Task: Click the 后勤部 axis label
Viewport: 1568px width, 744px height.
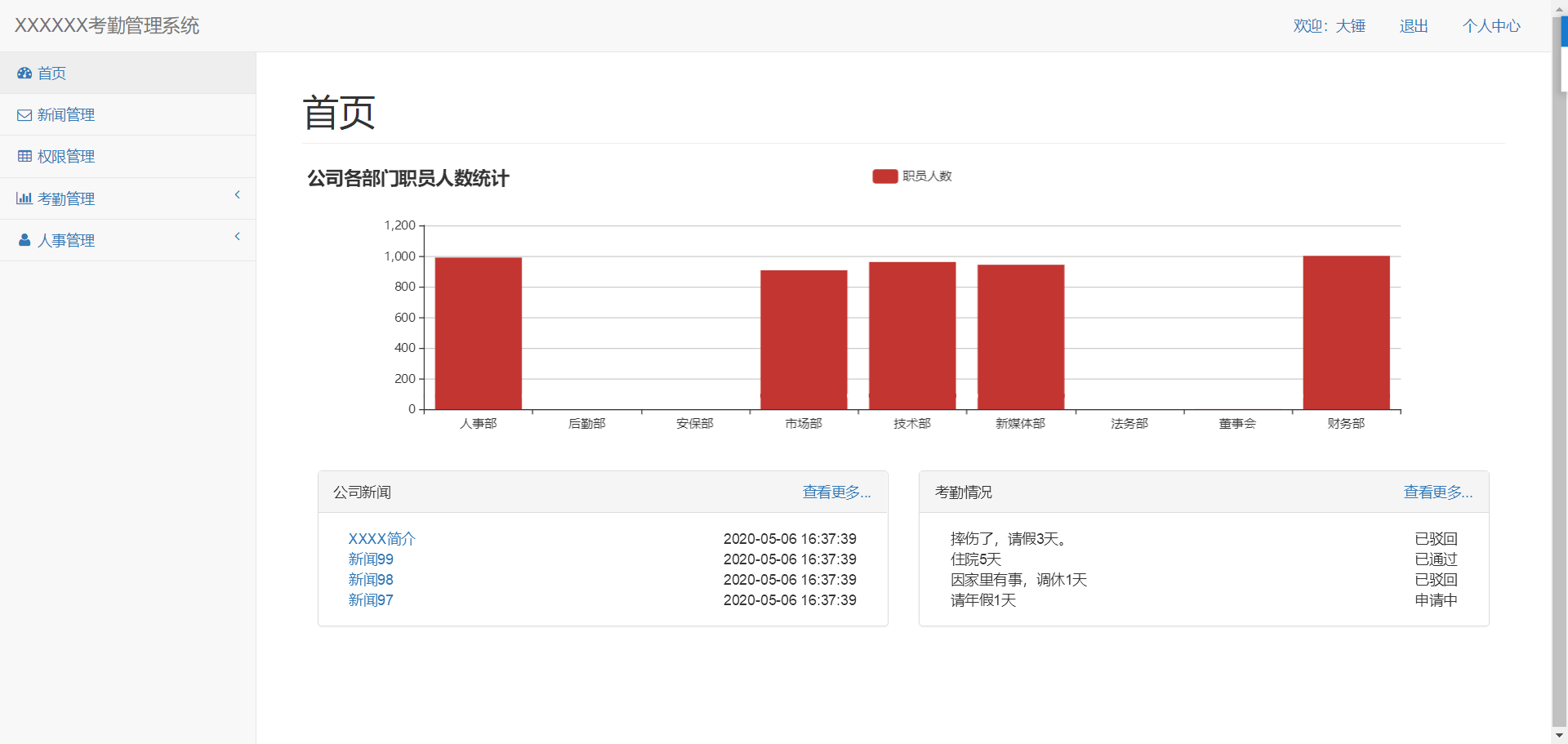Action: point(587,424)
